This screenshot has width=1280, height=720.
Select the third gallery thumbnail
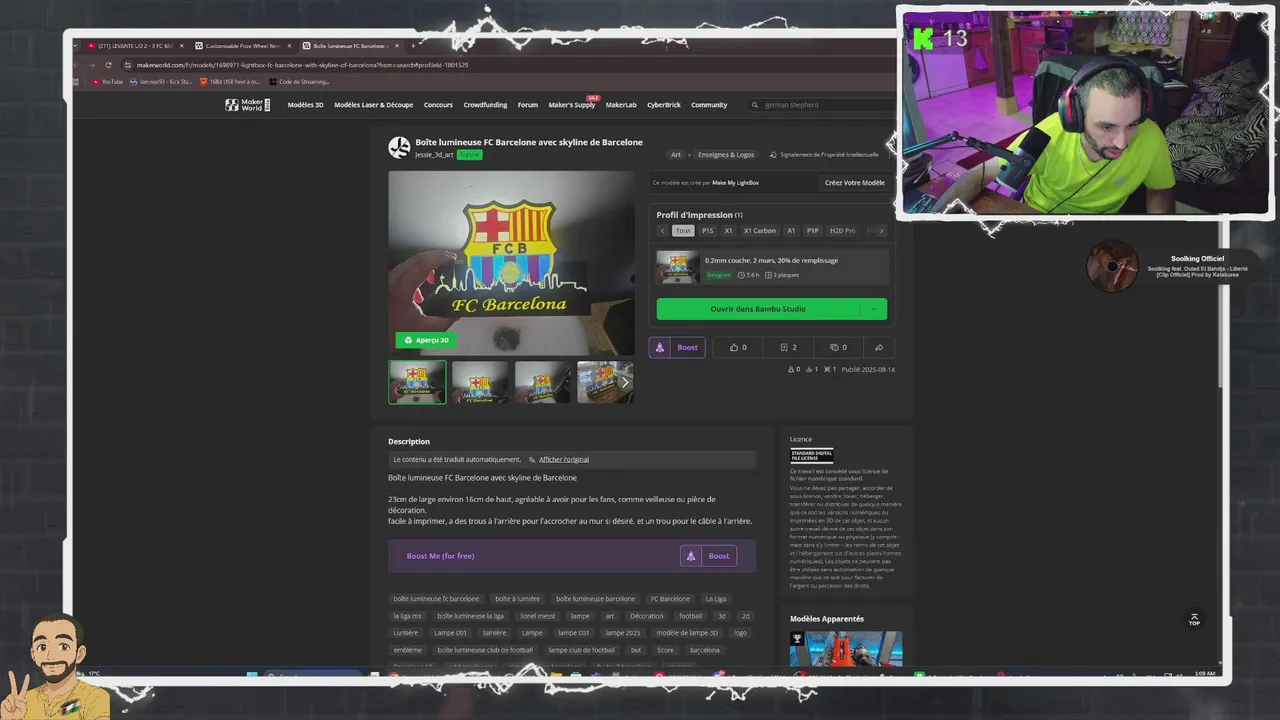(543, 382)
